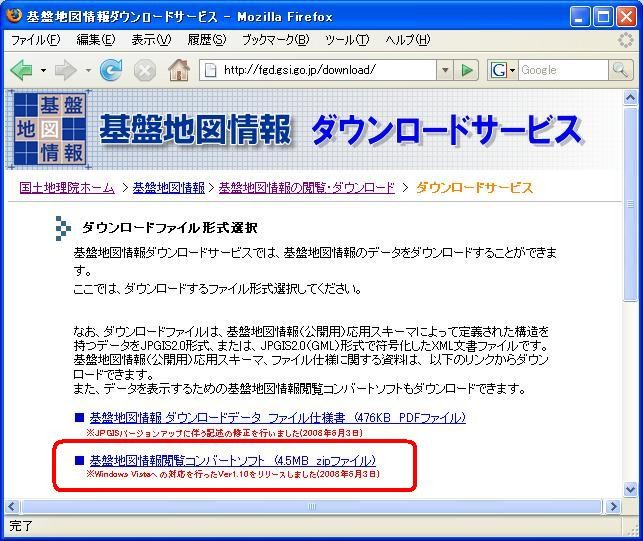Click the search magnifier icon

(620, 70)
